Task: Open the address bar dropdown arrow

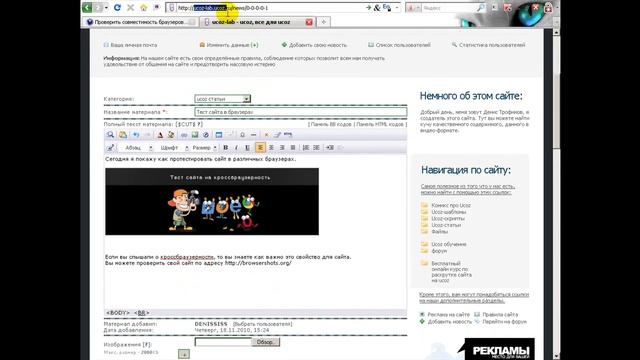Action: (396, 7)
